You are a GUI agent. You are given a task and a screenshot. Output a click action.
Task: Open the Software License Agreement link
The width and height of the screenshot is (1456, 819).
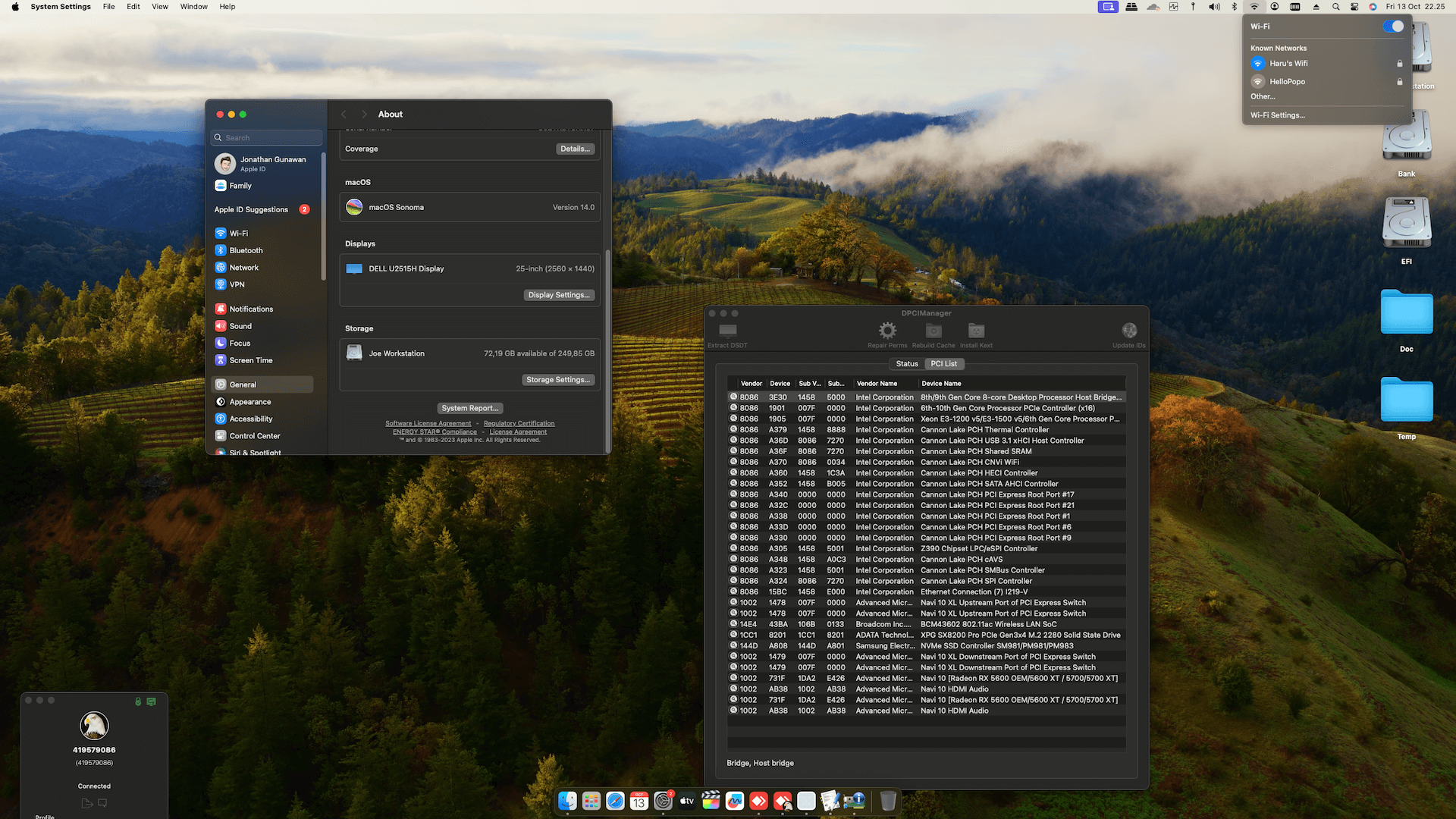pos(428,423)
